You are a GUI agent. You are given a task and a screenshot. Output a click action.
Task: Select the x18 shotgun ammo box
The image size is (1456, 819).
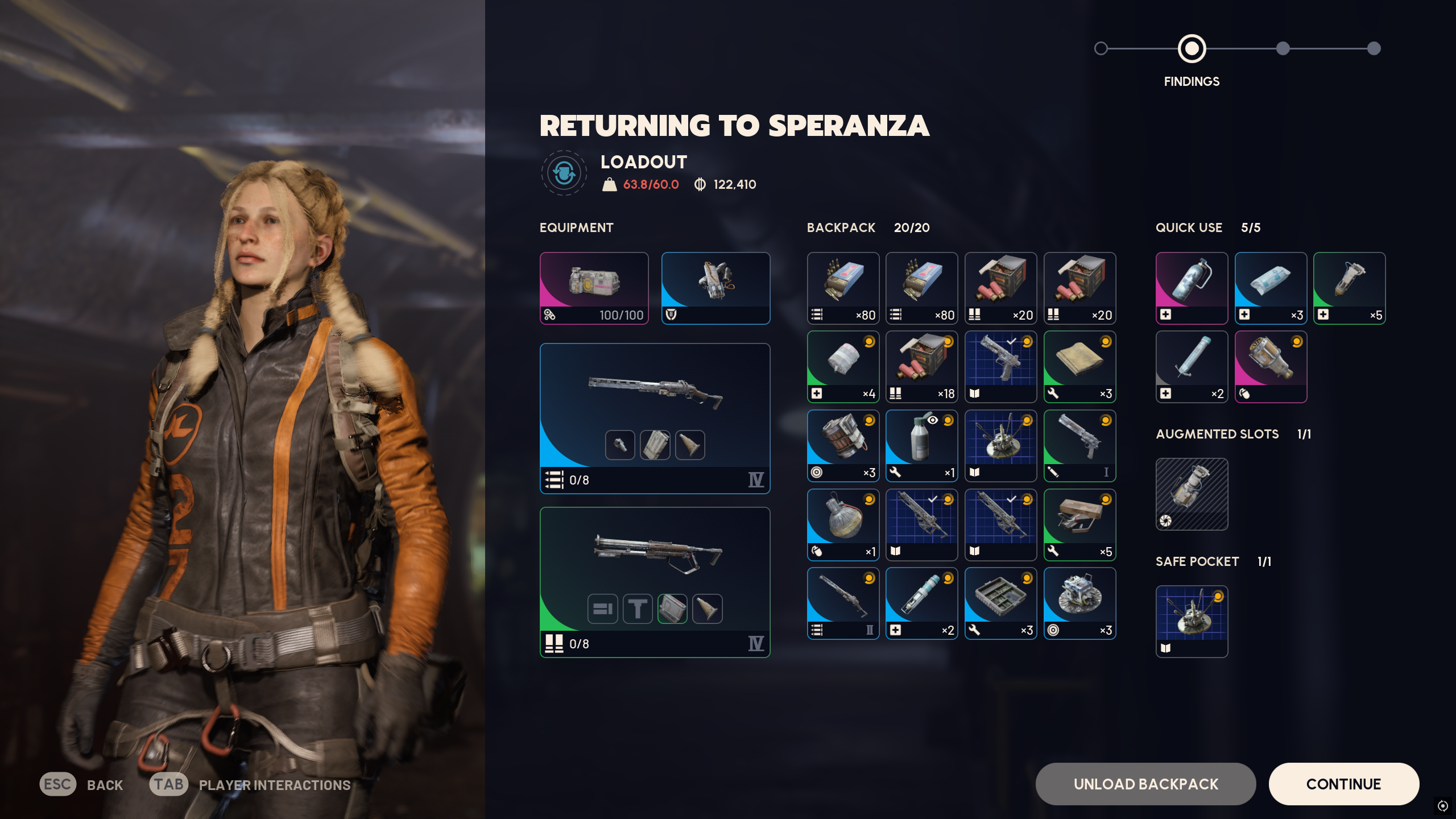coord(921,367)
